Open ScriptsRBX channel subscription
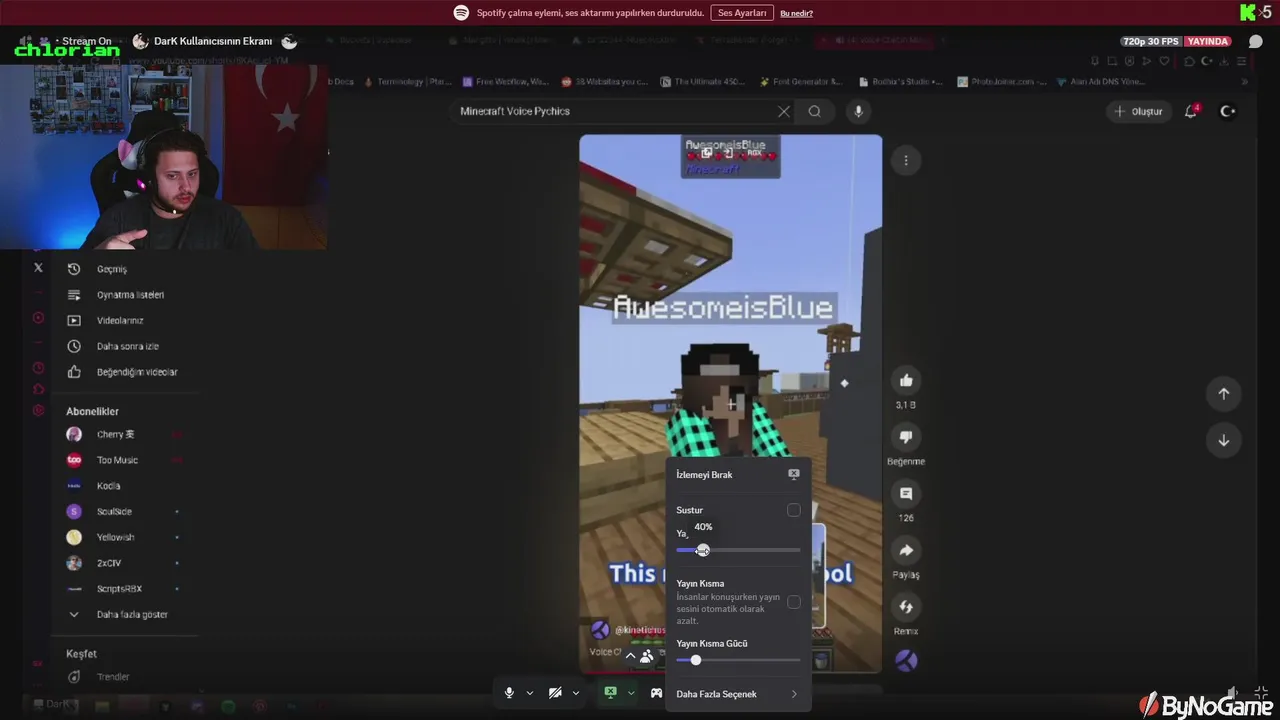Image resolution: width=1280 pixels, height=720 pixels. tap(119, 589)
